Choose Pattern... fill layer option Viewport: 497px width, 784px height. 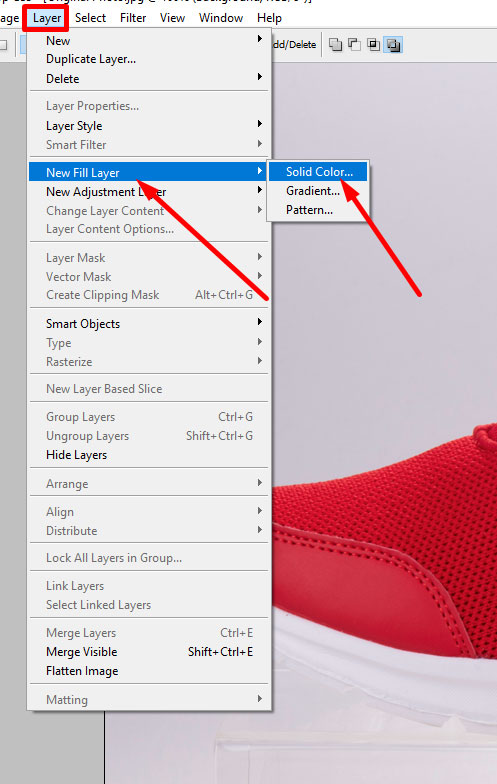[318, 210]
